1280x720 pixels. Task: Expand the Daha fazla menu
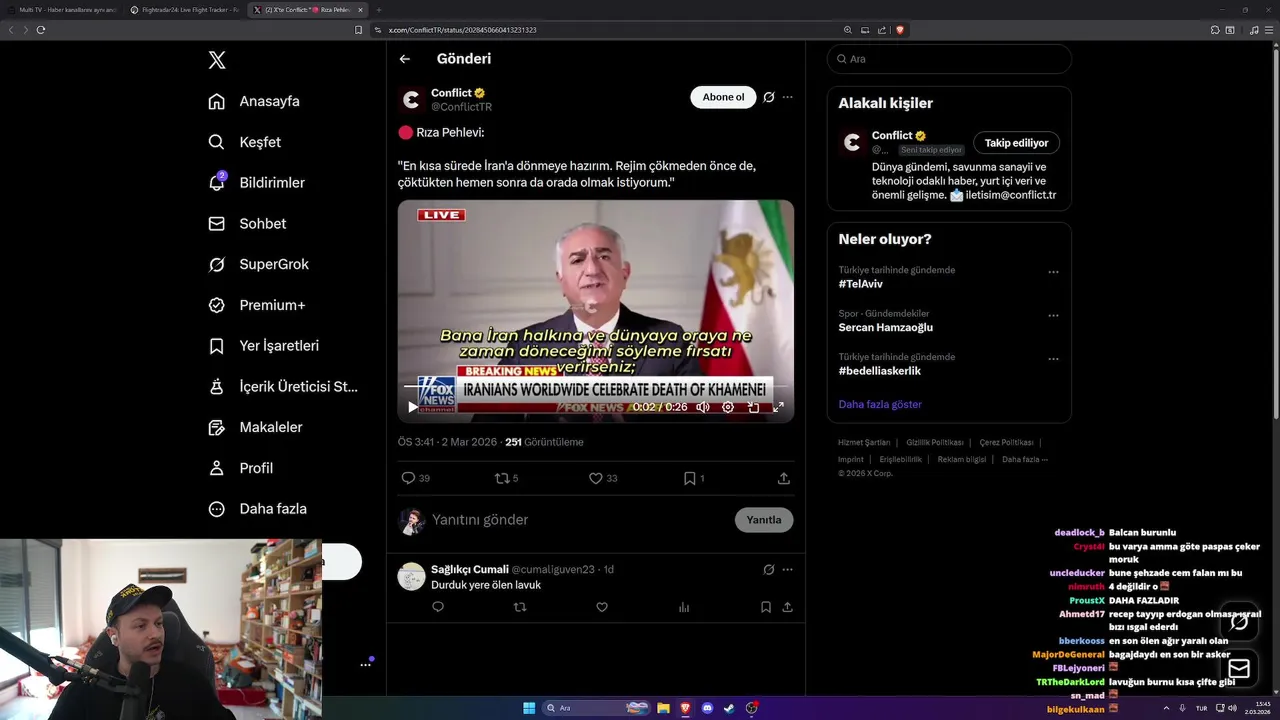point(258,509)
